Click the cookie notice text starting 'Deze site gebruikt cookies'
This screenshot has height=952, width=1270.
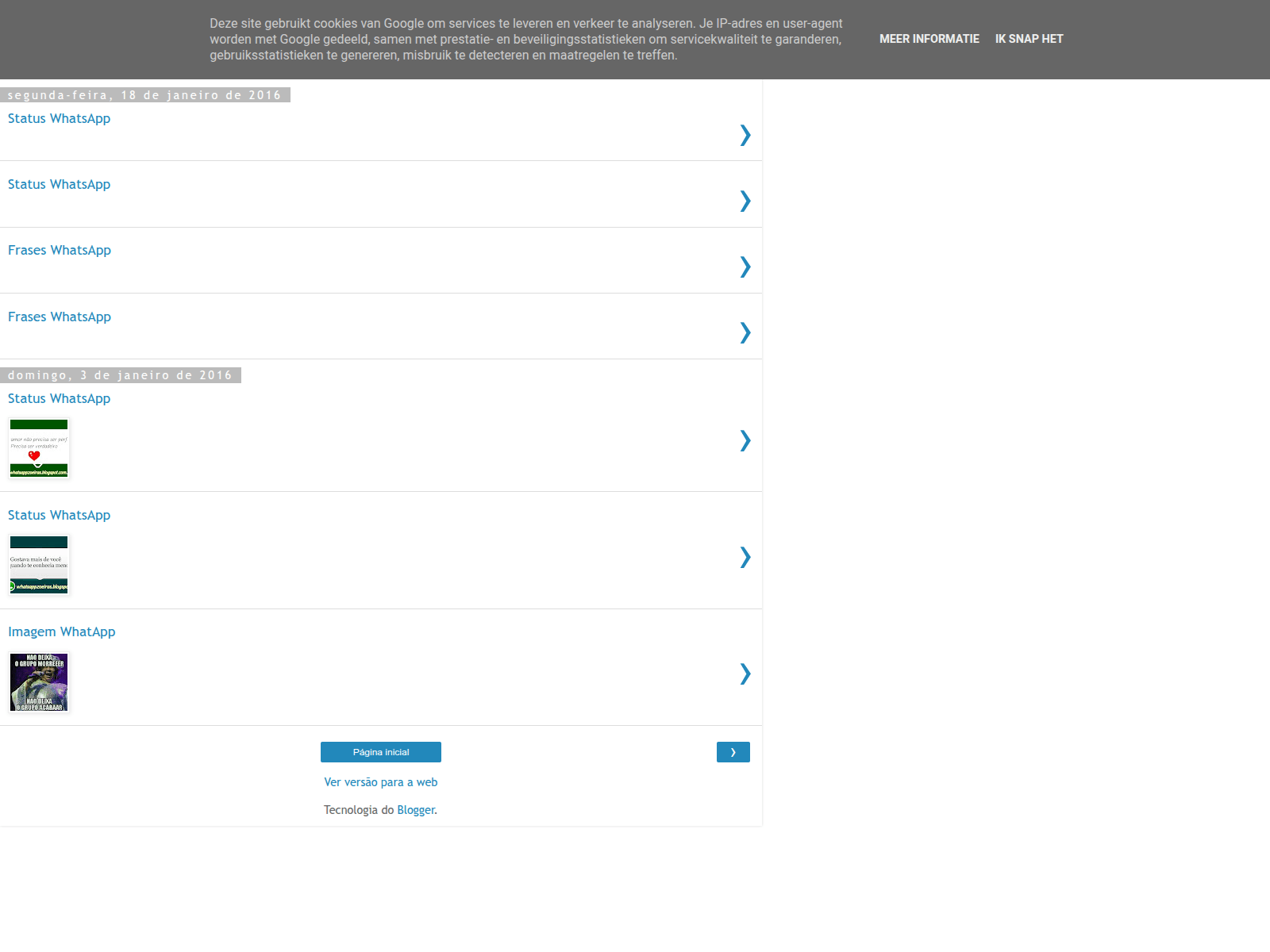[x=526, y=40]
